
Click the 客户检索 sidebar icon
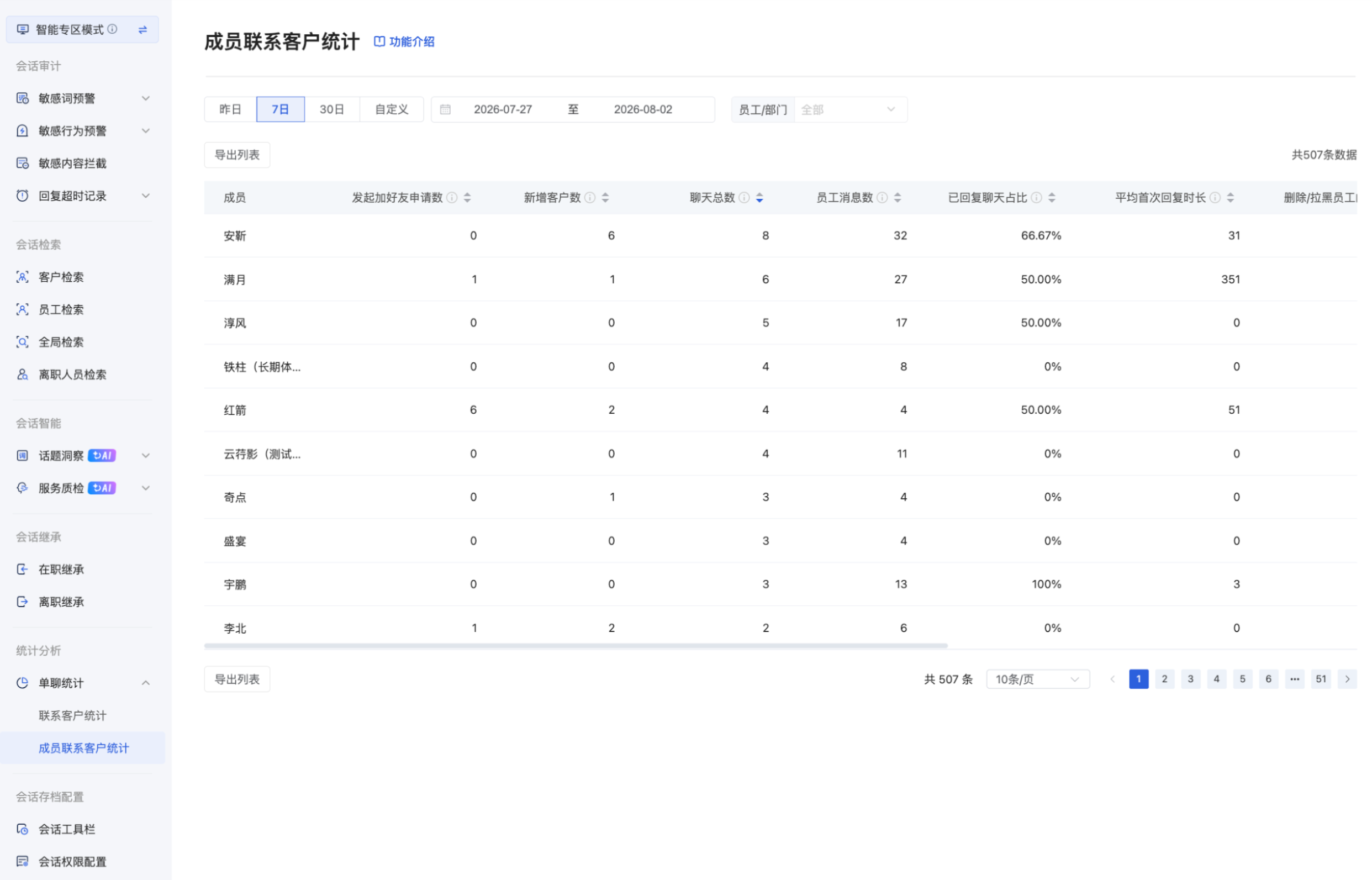(22, 277)
